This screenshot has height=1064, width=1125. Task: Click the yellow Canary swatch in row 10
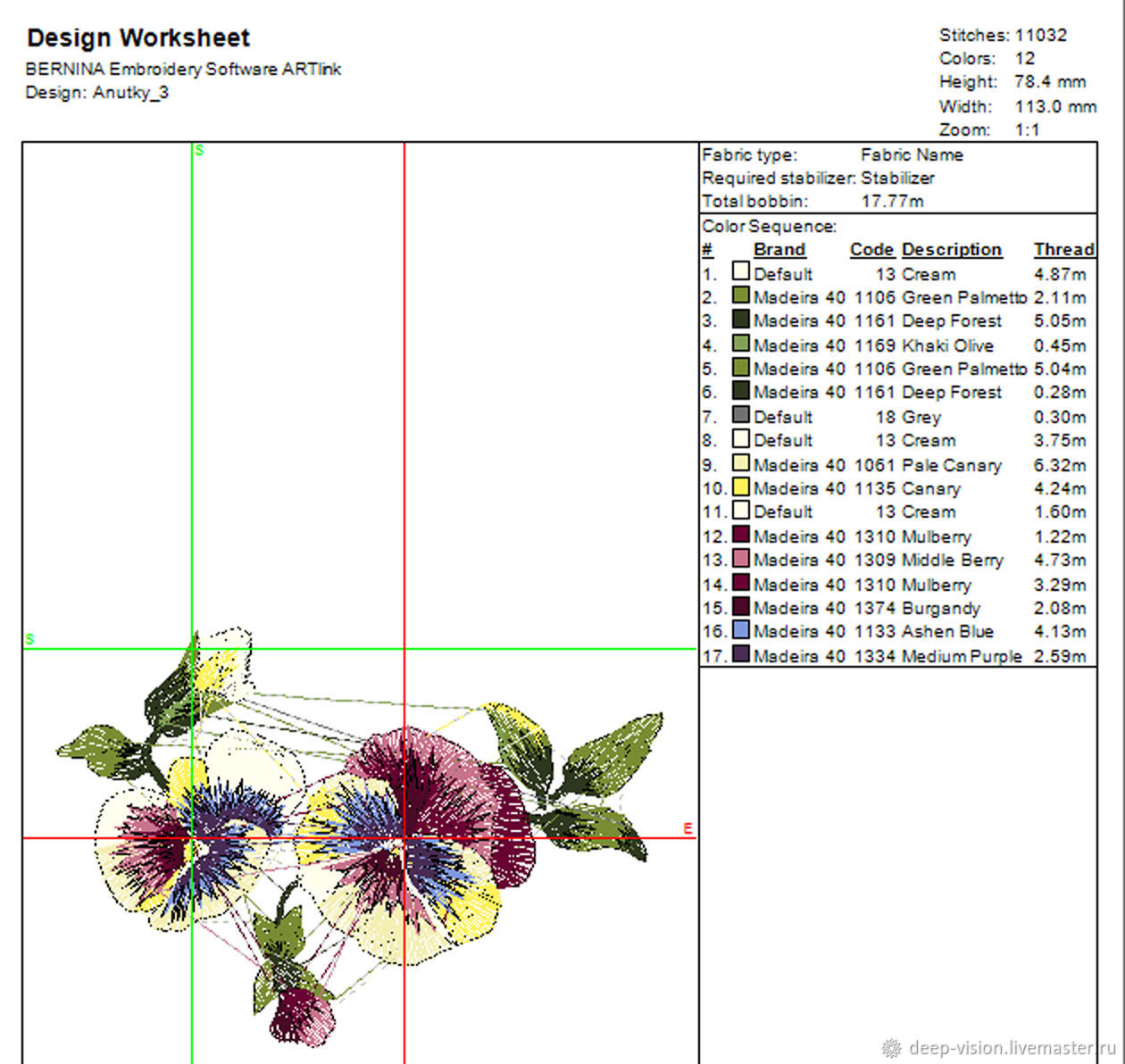(740, 486)
